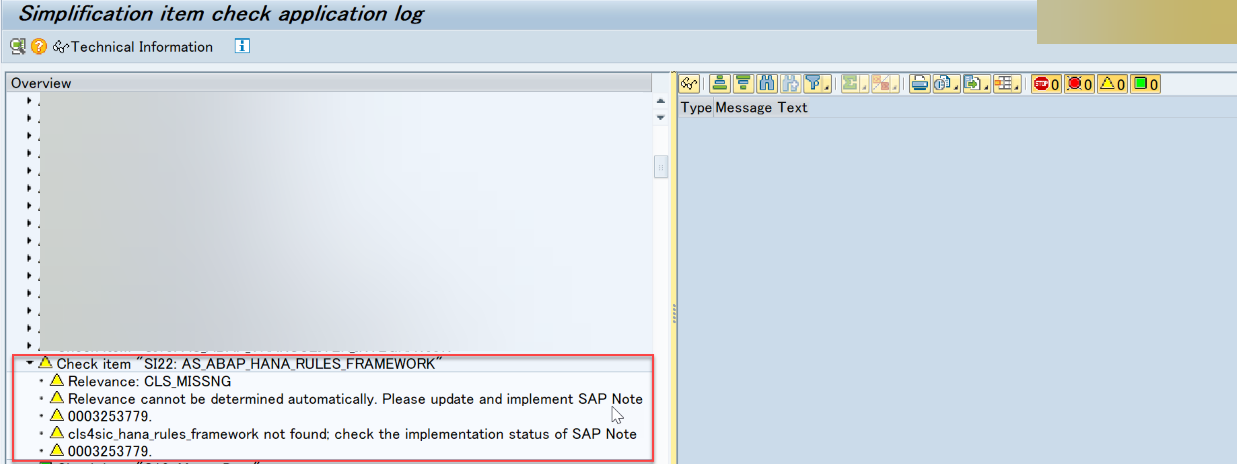Open Technical Information
This screenshot has height=464, width=1237.
[x=133, y=47]
